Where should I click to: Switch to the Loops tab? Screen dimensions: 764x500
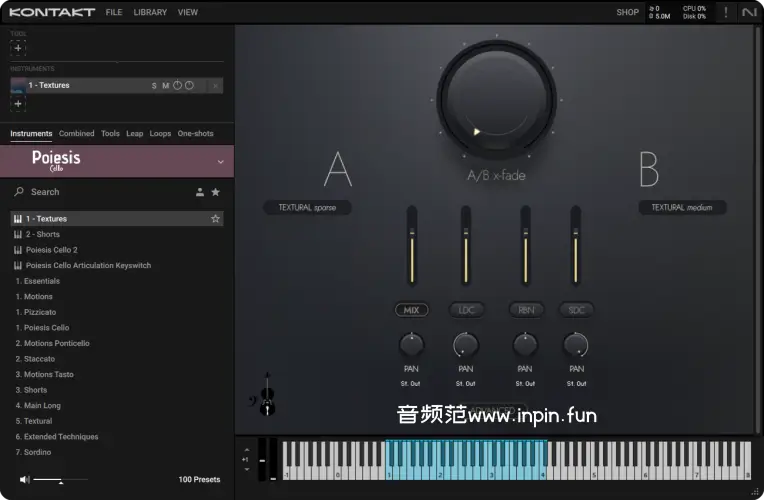pos(160,133)
